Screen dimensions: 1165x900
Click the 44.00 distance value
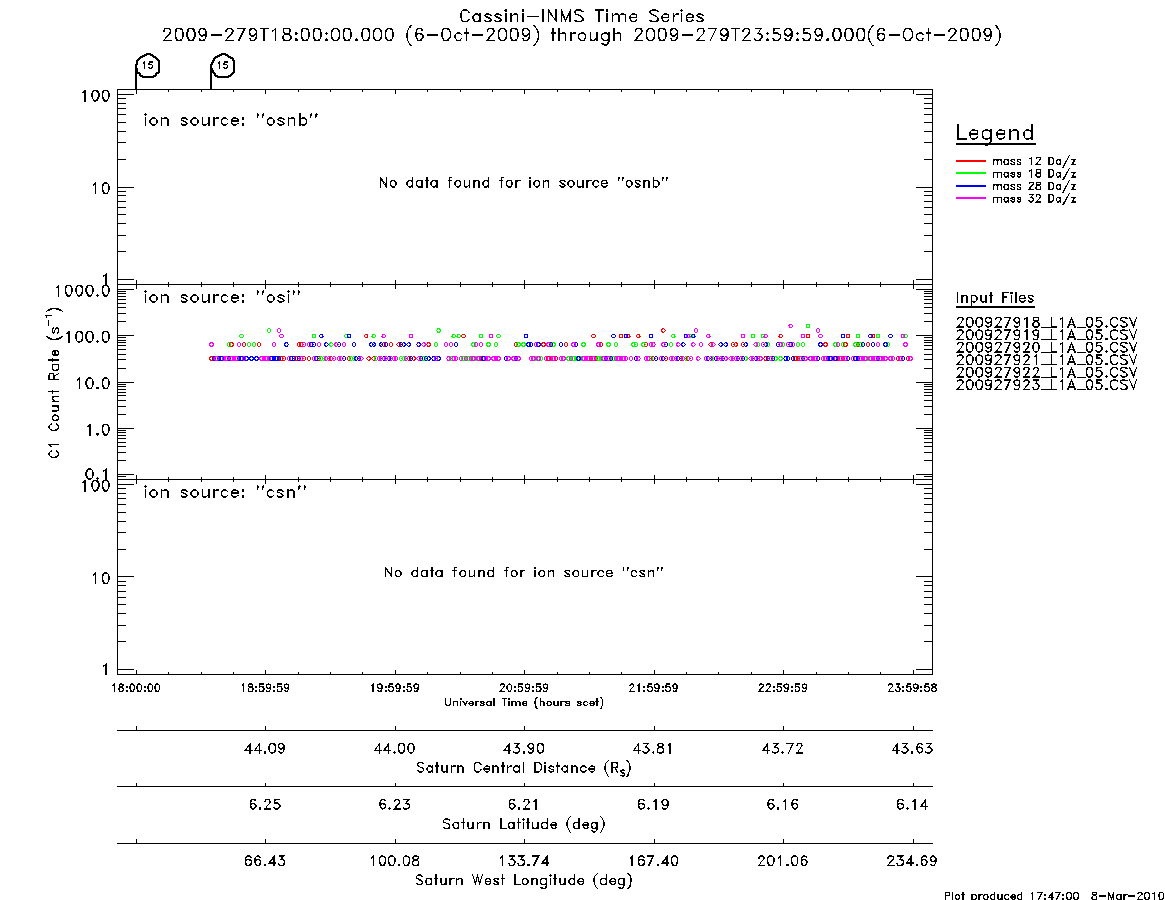tap(395, 748)
